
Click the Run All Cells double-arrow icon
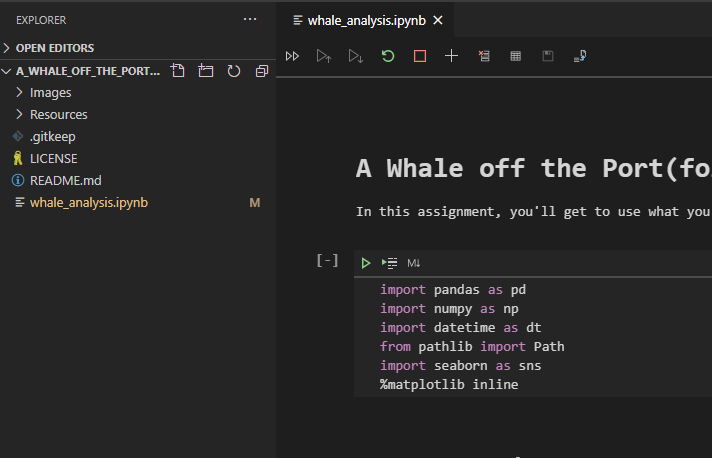coord(292,56)
